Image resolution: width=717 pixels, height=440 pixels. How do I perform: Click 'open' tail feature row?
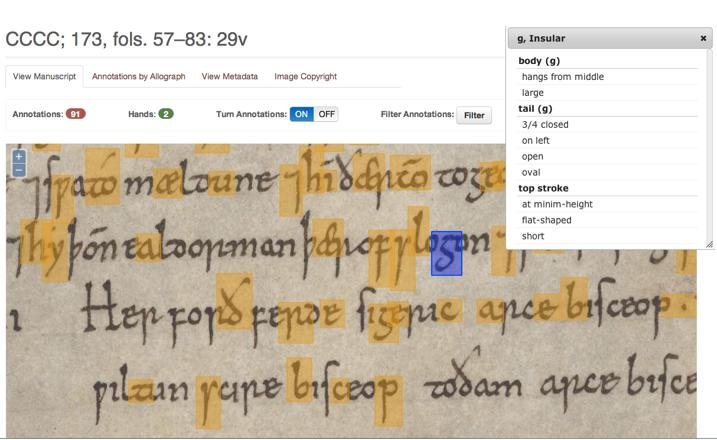(607, 156)
